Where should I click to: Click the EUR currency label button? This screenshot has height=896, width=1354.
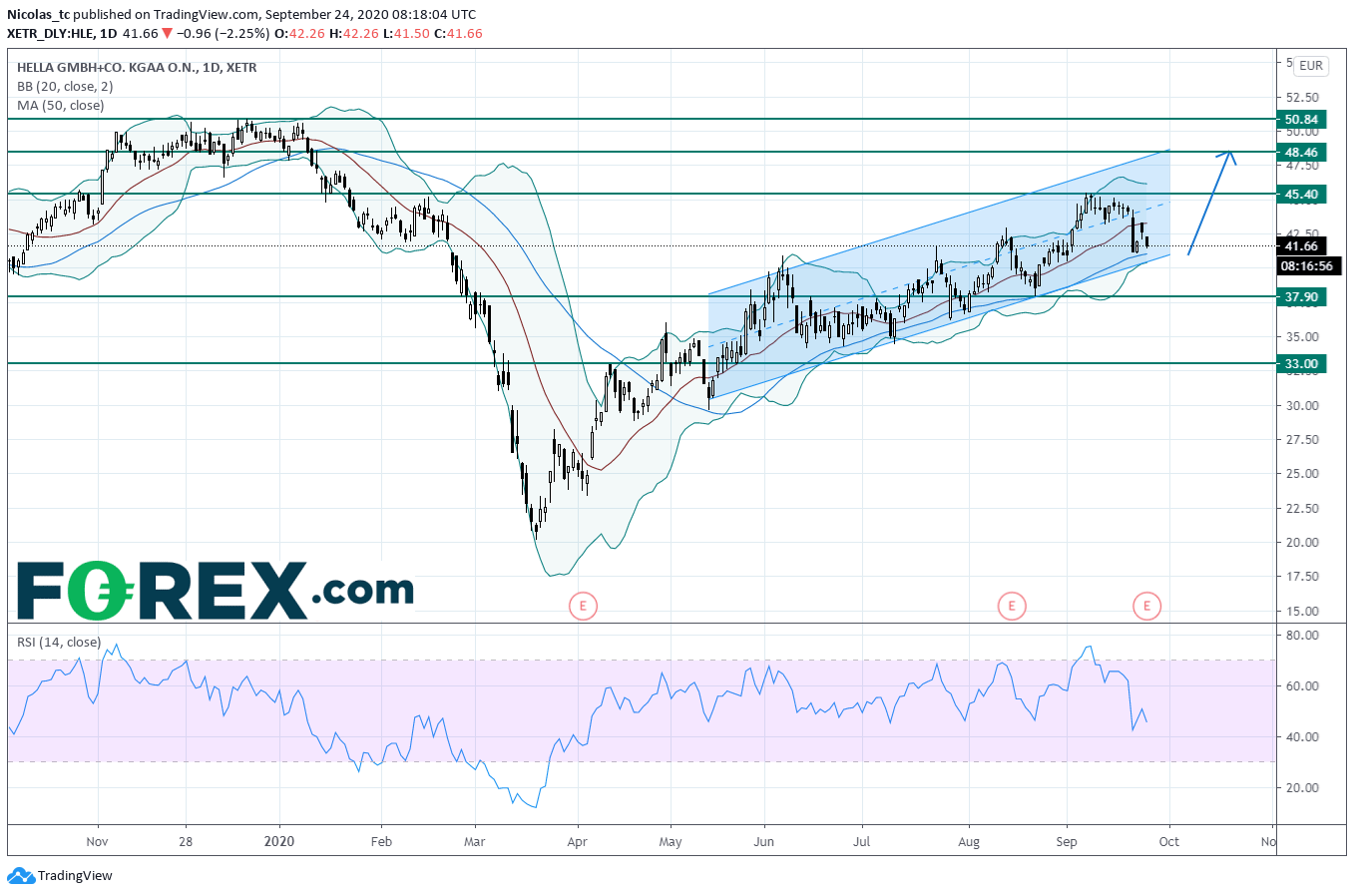[x=1311, y=66]
